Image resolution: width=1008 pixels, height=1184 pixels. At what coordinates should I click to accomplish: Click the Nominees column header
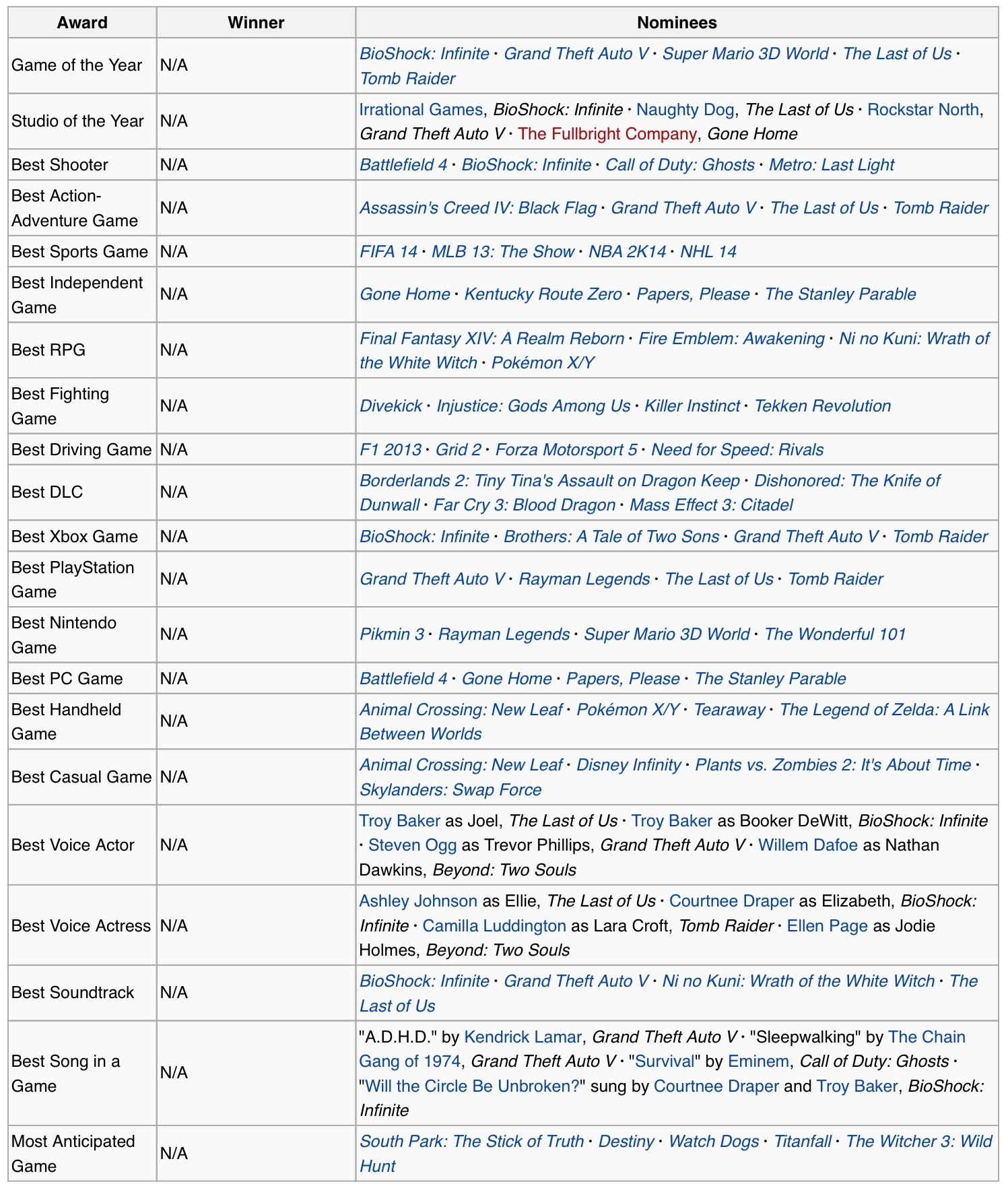click(x=677, y=23)
